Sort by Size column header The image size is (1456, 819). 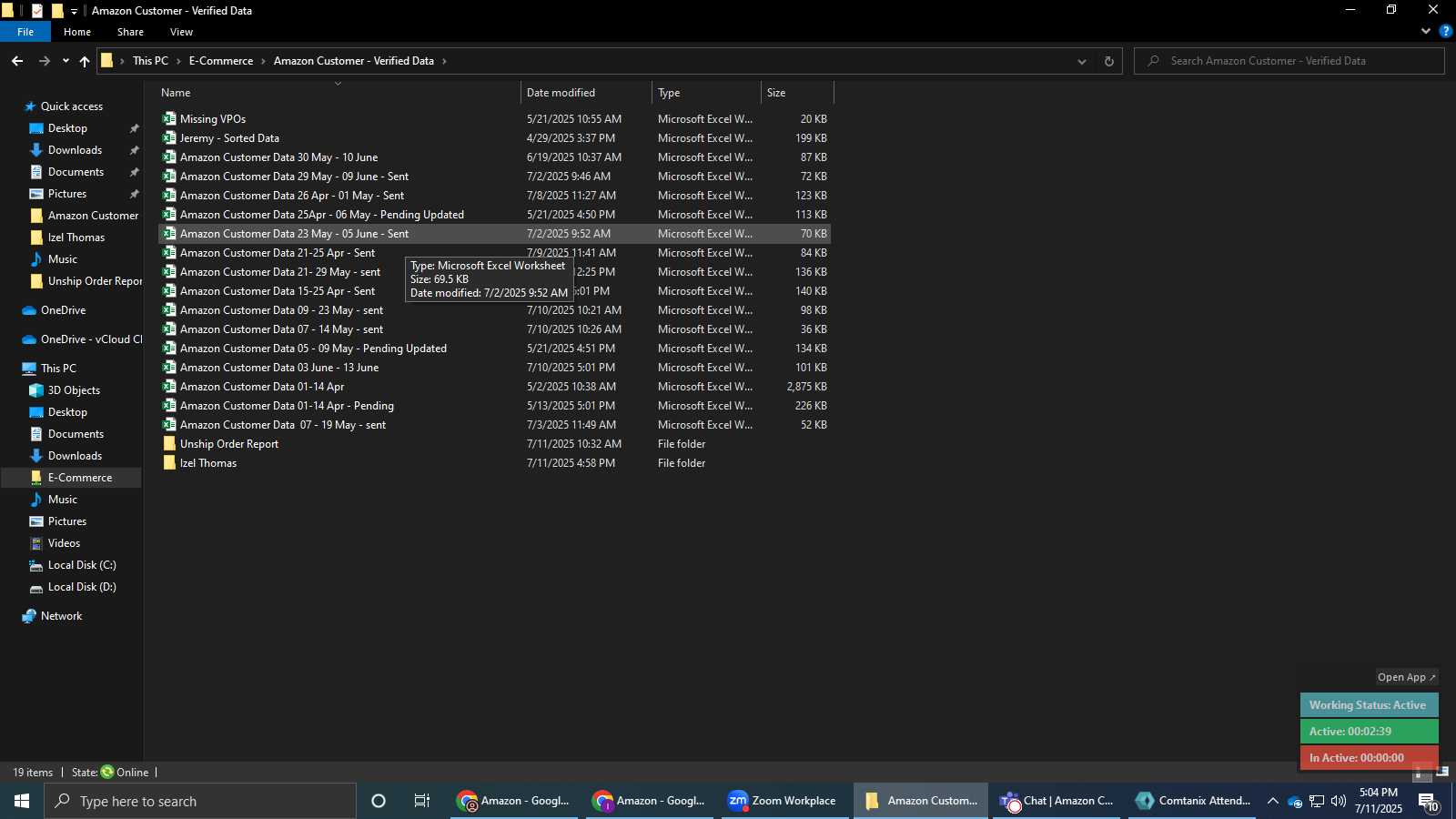[797, 93]
